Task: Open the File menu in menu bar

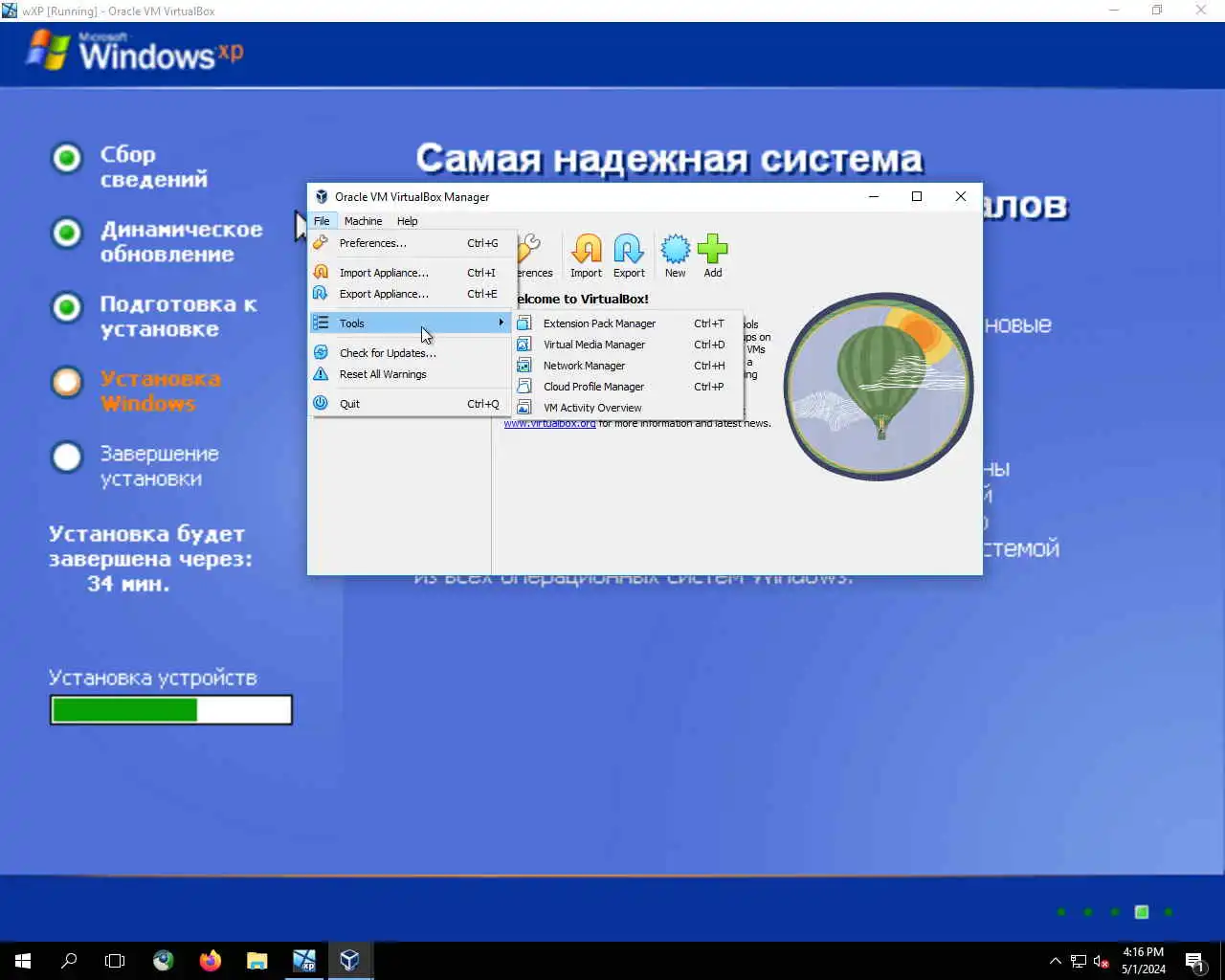Action: click(x=322, y=221)
